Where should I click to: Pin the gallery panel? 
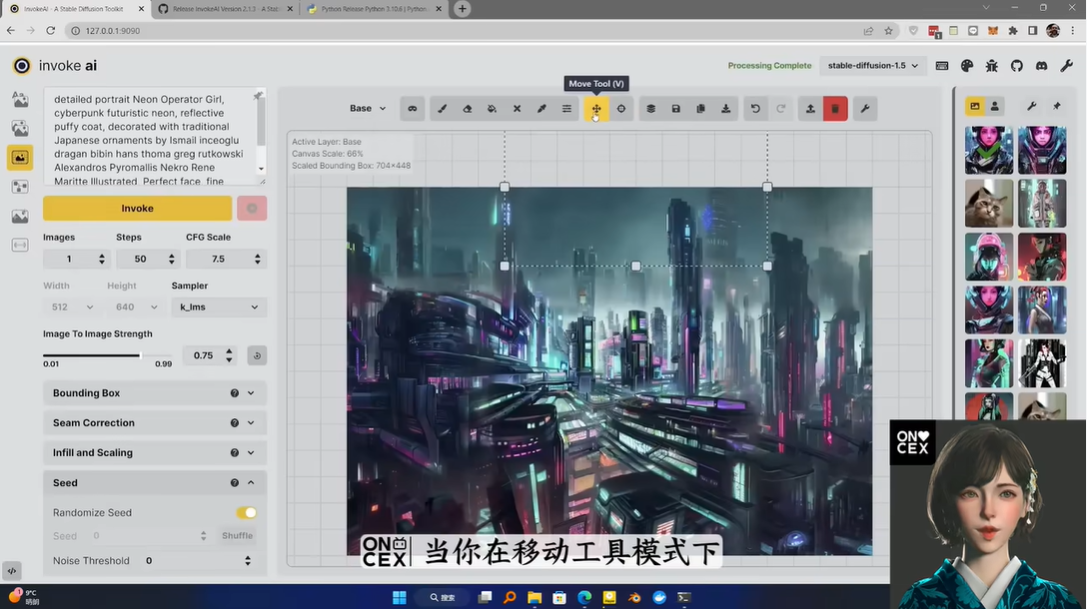[1057, 106]
